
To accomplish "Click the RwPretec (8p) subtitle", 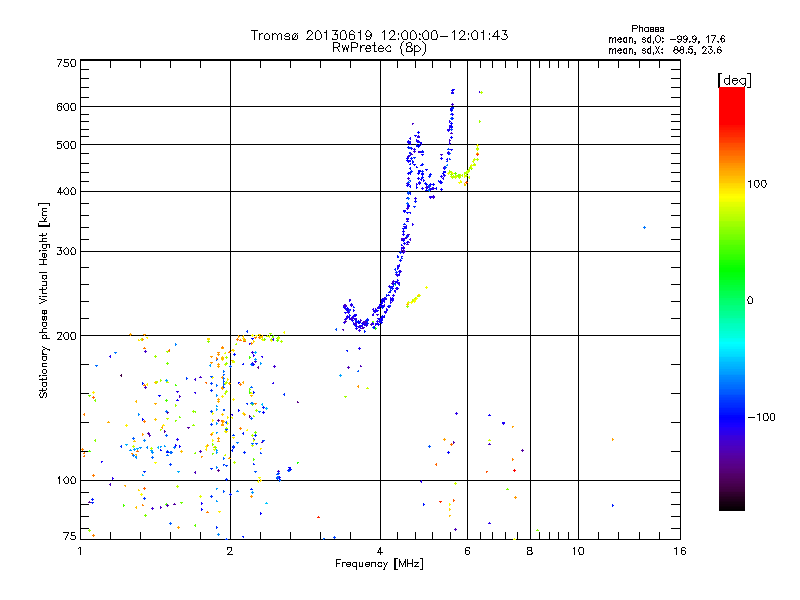I will pyautogui.click(x=379, y=47).
